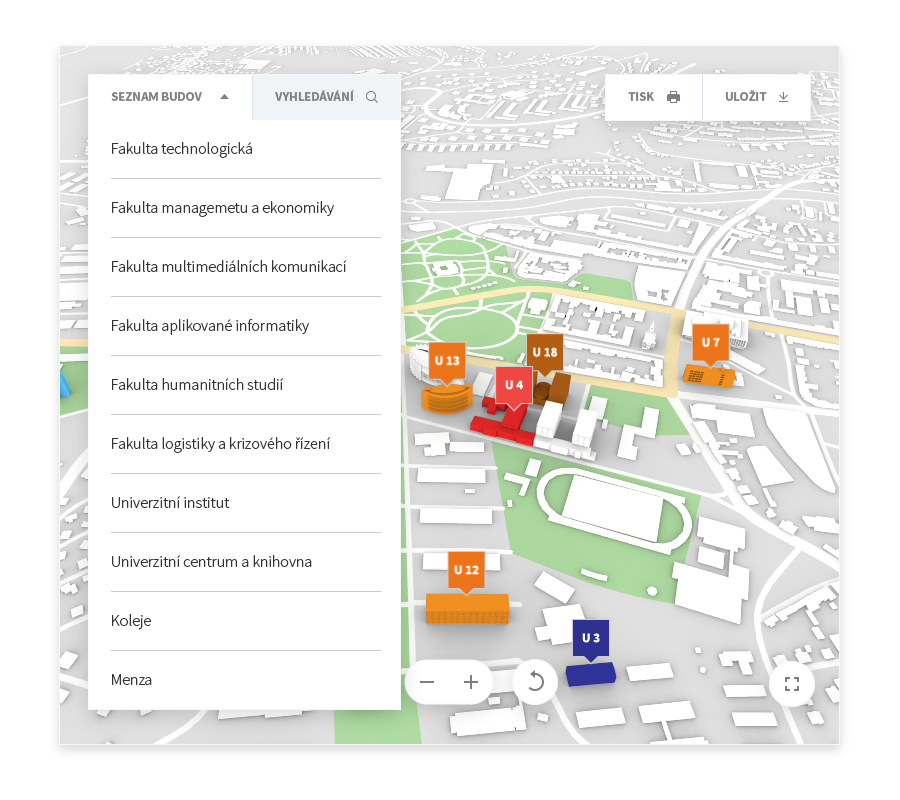Image resolution: width=900 pixels, height=800 pixels.
Task: Open the Vyhledávání search tab
Action: coord(326,97)
